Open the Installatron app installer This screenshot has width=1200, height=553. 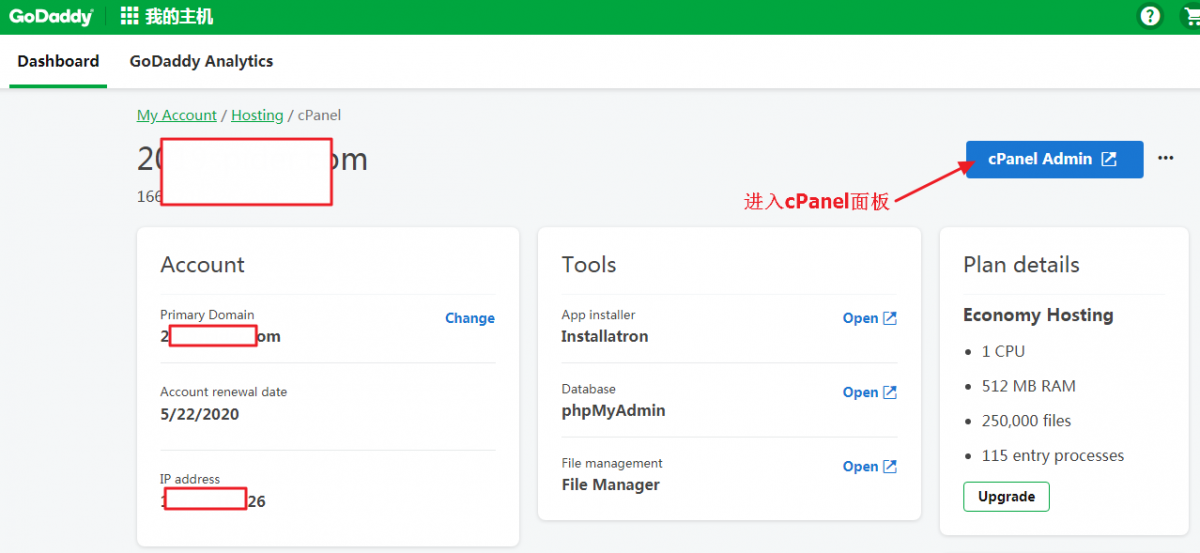(x=860, y=318)
